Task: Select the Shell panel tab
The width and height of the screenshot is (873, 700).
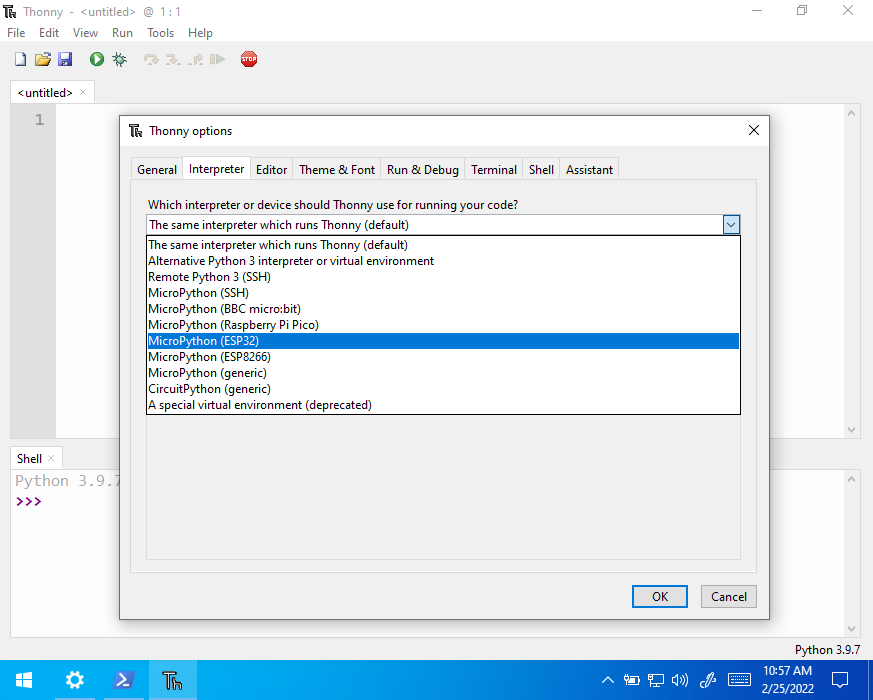Action: point(29,458)
